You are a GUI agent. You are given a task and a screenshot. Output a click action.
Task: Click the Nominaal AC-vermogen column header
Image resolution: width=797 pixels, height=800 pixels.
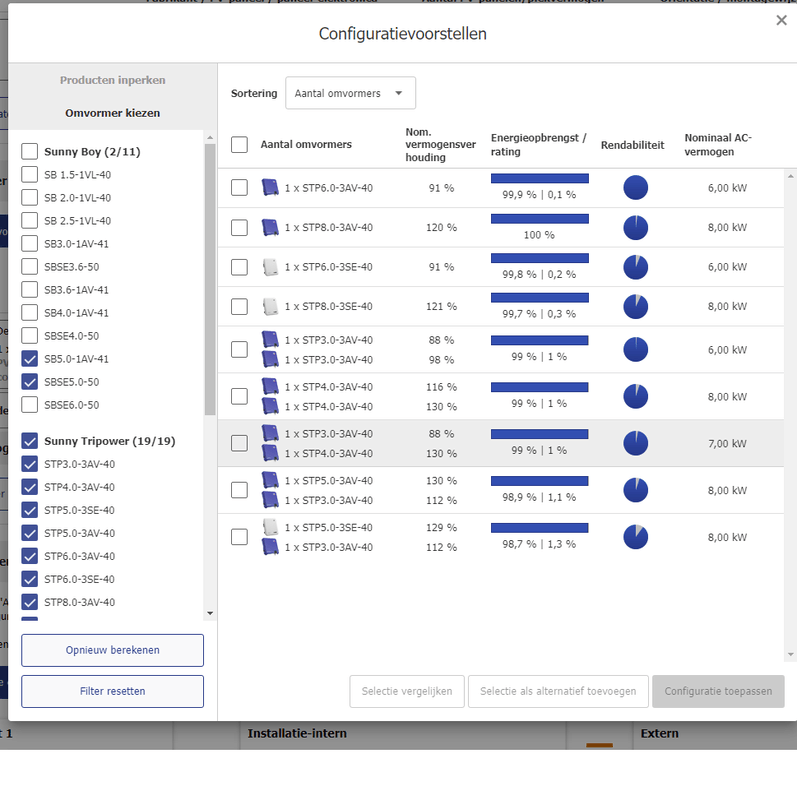(717, 144)
